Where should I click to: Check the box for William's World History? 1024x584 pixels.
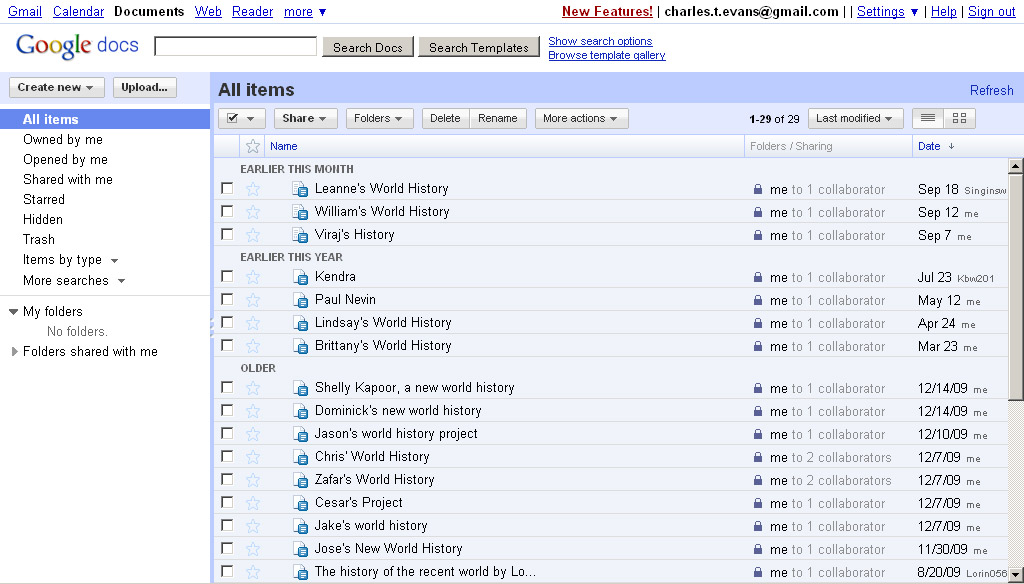coord(227,211)
